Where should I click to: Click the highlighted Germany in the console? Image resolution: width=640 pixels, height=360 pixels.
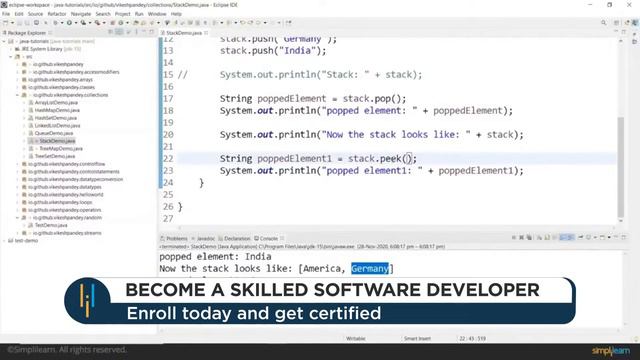pos(370,269)
